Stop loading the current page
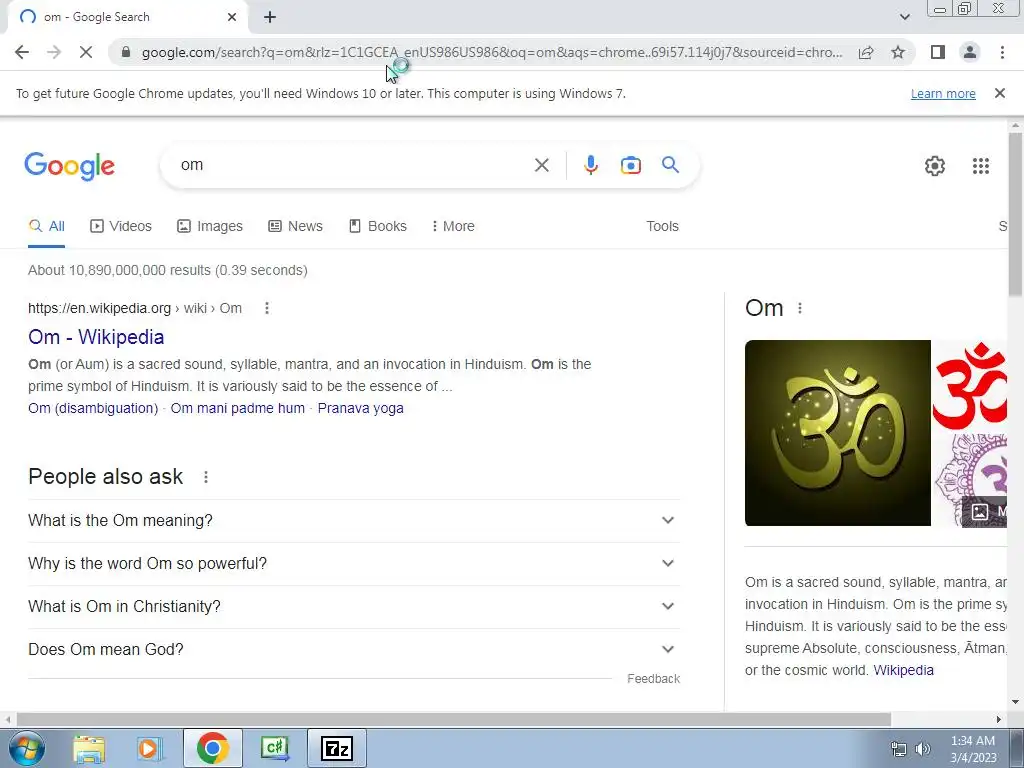This screenshot has height=768, width=1024. pos(86,52)
